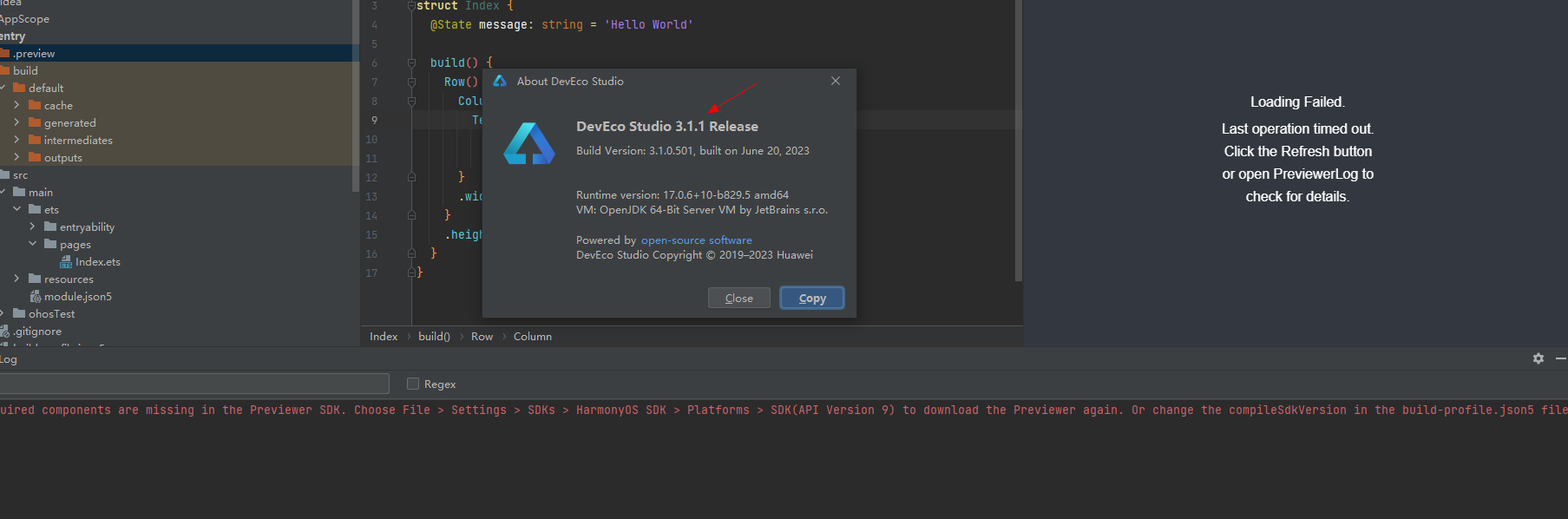This screenshot has height=519, width=1568.
Task: Expand the entryability folder
Action: (x=32, y=227)
